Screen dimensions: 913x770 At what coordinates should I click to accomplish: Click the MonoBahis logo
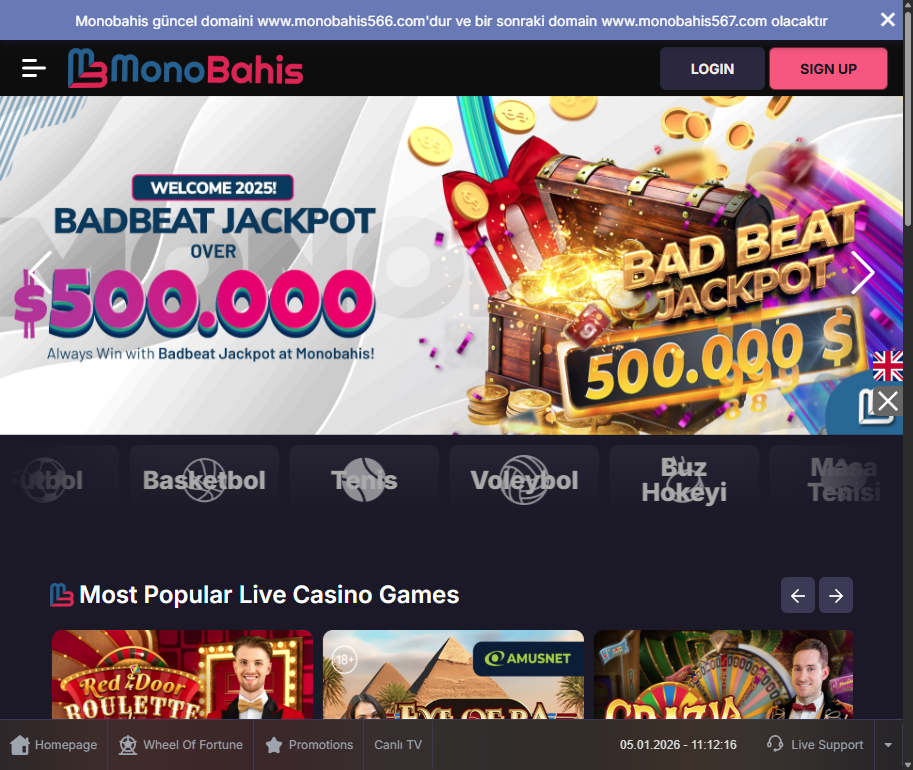185,68
